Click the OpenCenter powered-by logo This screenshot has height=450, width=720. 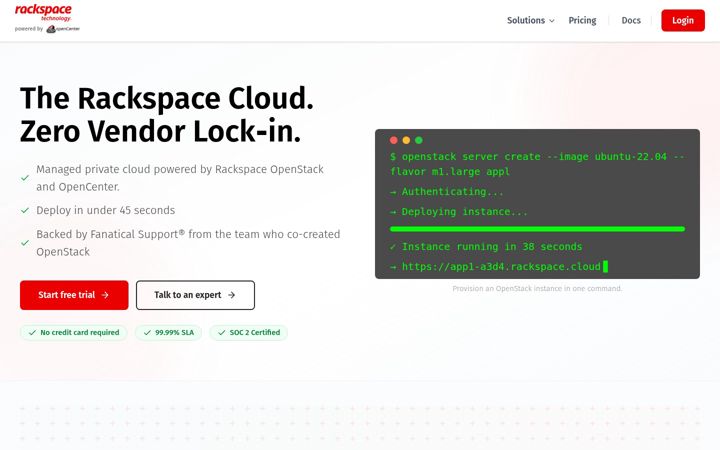pos(63,29)
